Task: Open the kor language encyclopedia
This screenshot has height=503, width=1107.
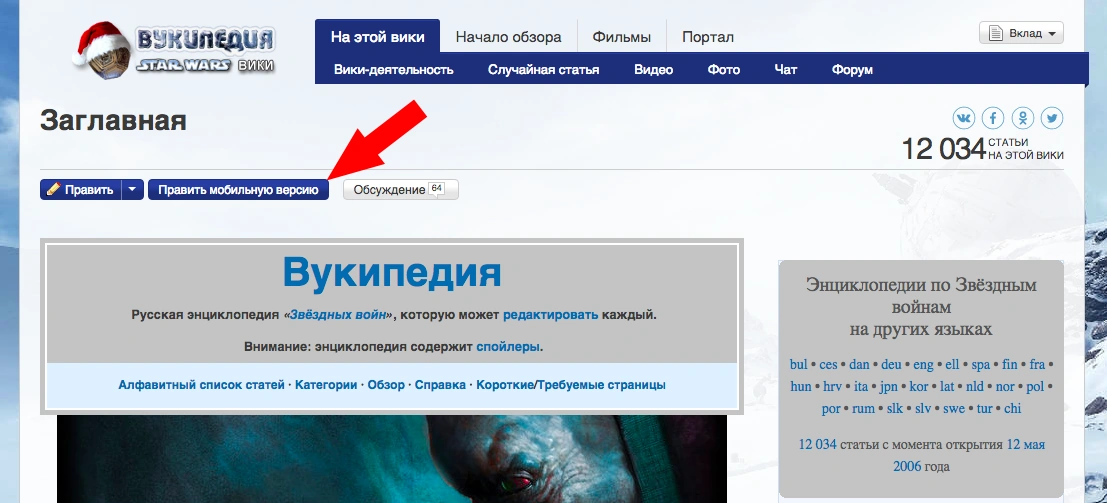Action: 918,386
